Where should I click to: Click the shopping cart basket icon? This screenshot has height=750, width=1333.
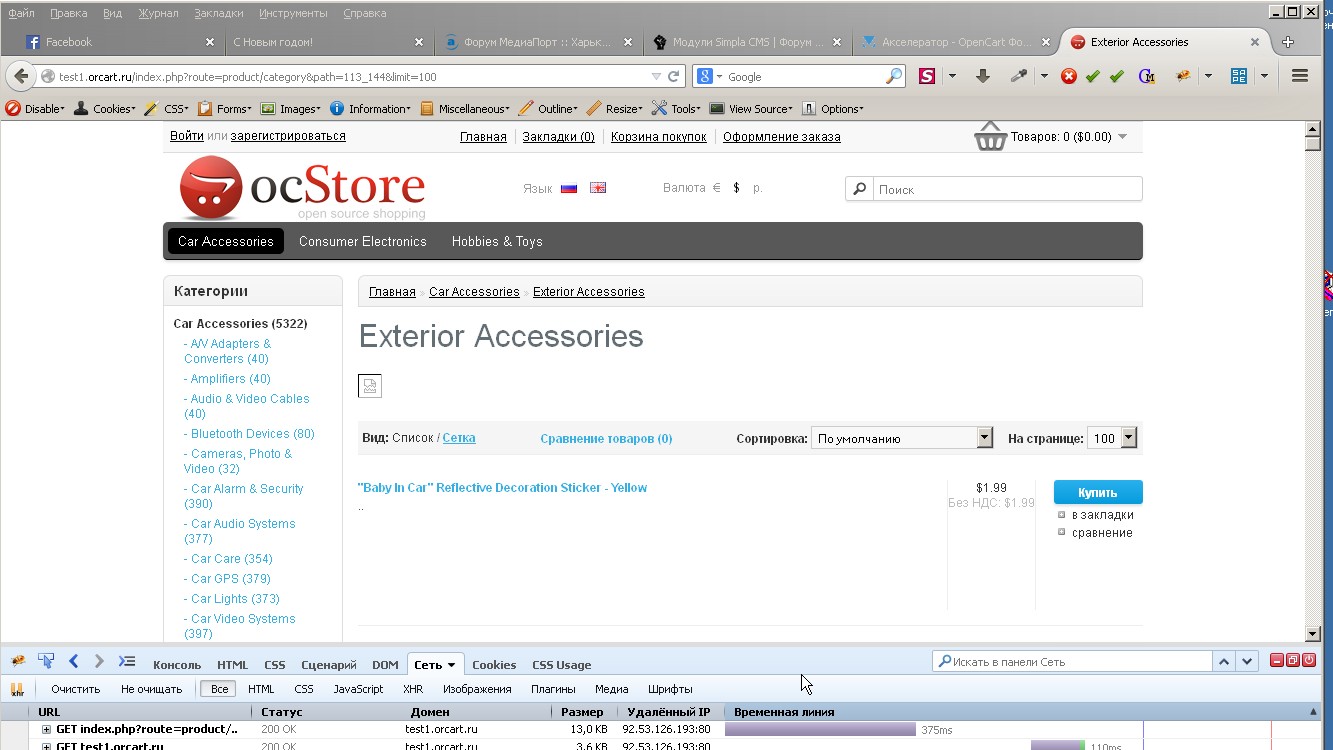[x=990, y=136]
